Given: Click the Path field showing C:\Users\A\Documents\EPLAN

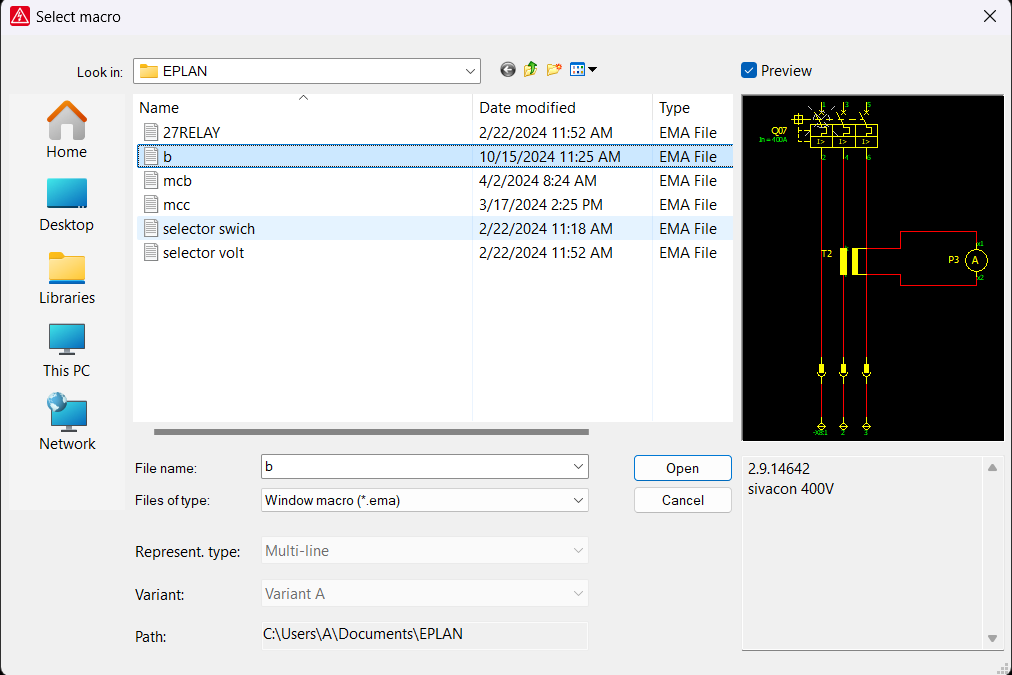Looking at the screenshot, I should [x=425, y=634].
